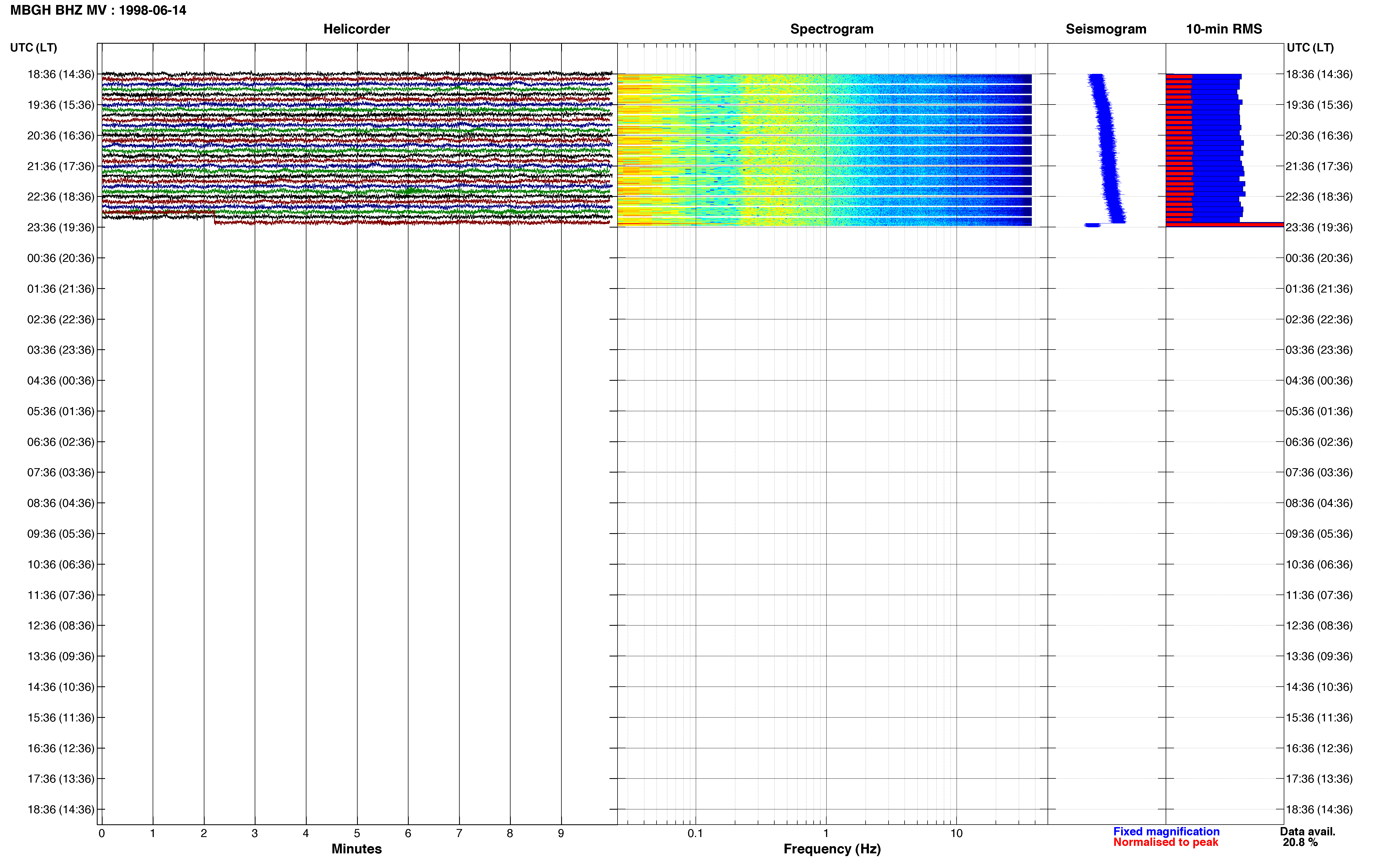Viewport: 1388px width, 868px height.
Task: Click right time label '22:36 (18:36)'
Action: tap(1319, 197)
